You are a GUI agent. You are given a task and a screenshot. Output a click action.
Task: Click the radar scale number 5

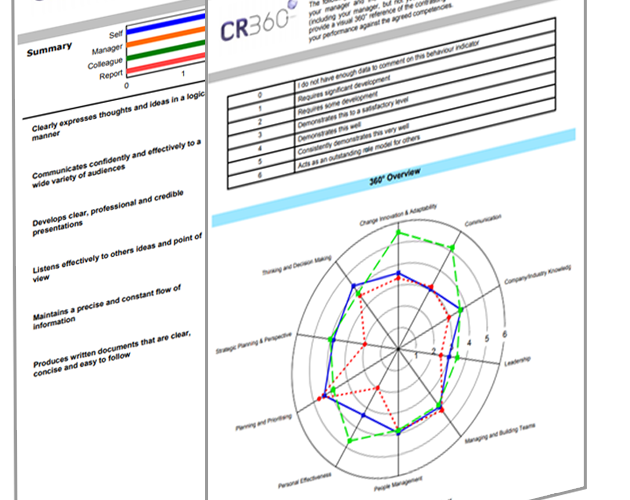[x=487, y=339]
